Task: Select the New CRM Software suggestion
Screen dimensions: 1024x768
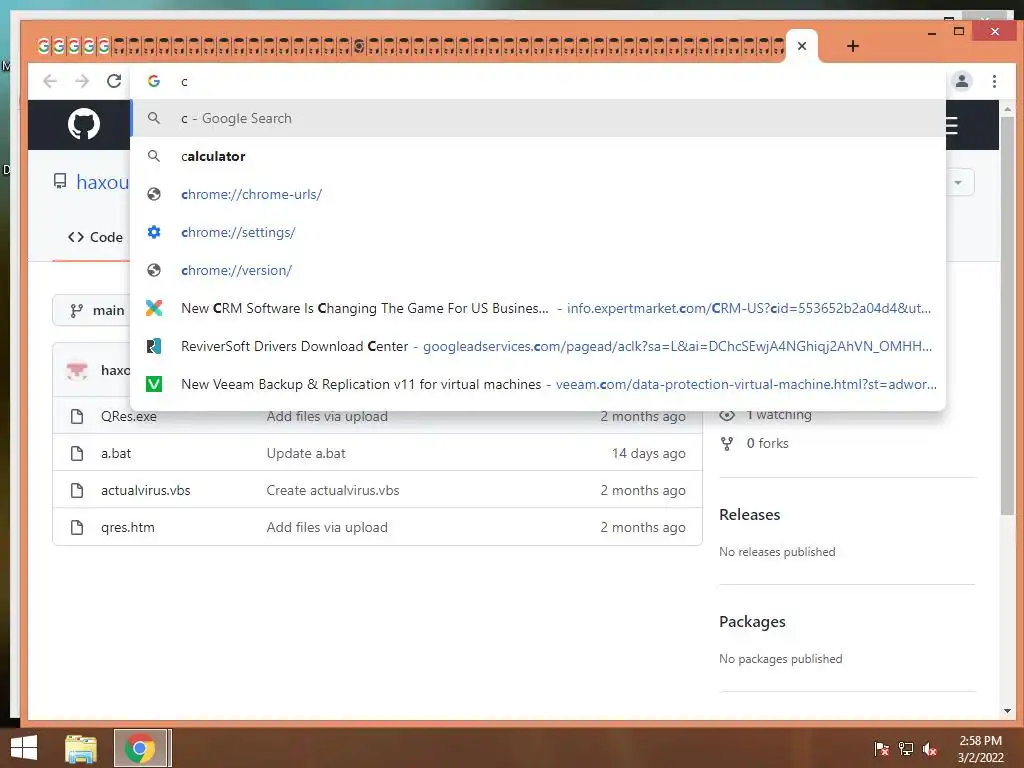Action: click(x=538, y=308)
